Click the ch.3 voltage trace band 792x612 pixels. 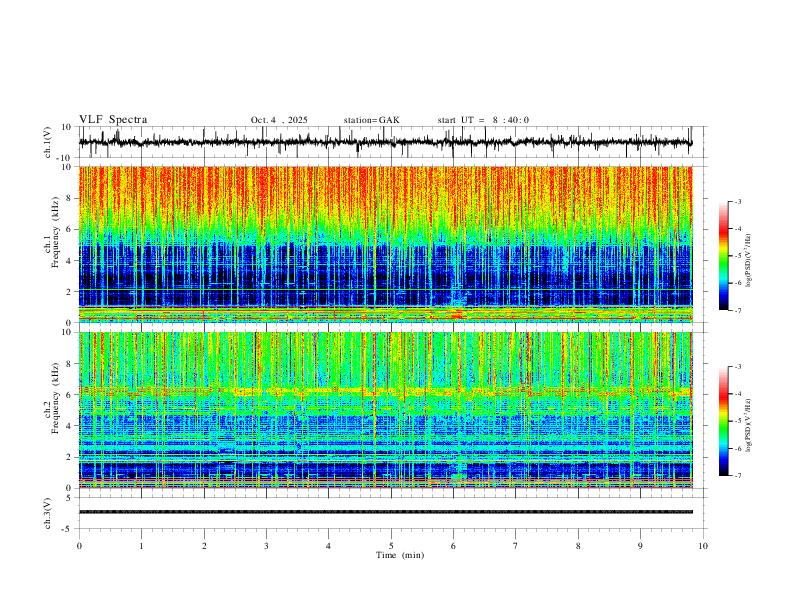[x=385, y=512]
